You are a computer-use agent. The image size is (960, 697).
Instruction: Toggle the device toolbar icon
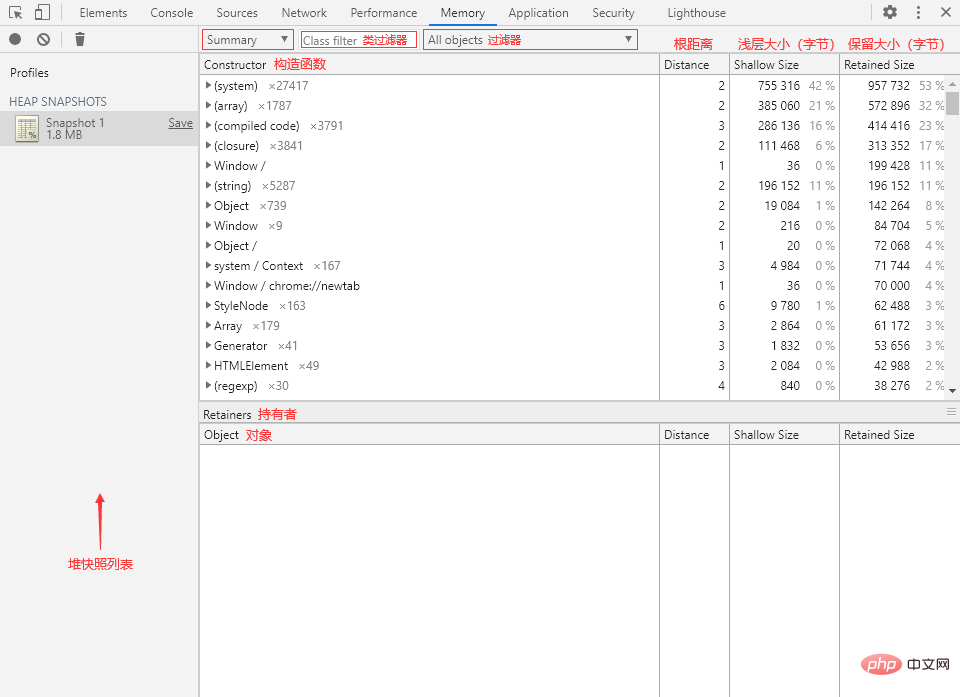click(42, 12)
